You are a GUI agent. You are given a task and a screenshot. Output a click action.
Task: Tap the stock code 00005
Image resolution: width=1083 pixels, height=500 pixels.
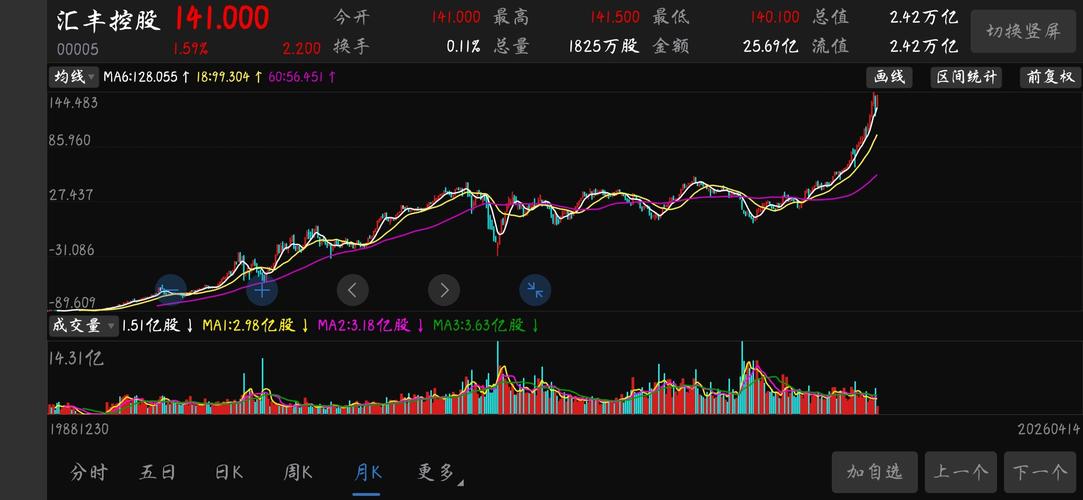click(77, 50)
